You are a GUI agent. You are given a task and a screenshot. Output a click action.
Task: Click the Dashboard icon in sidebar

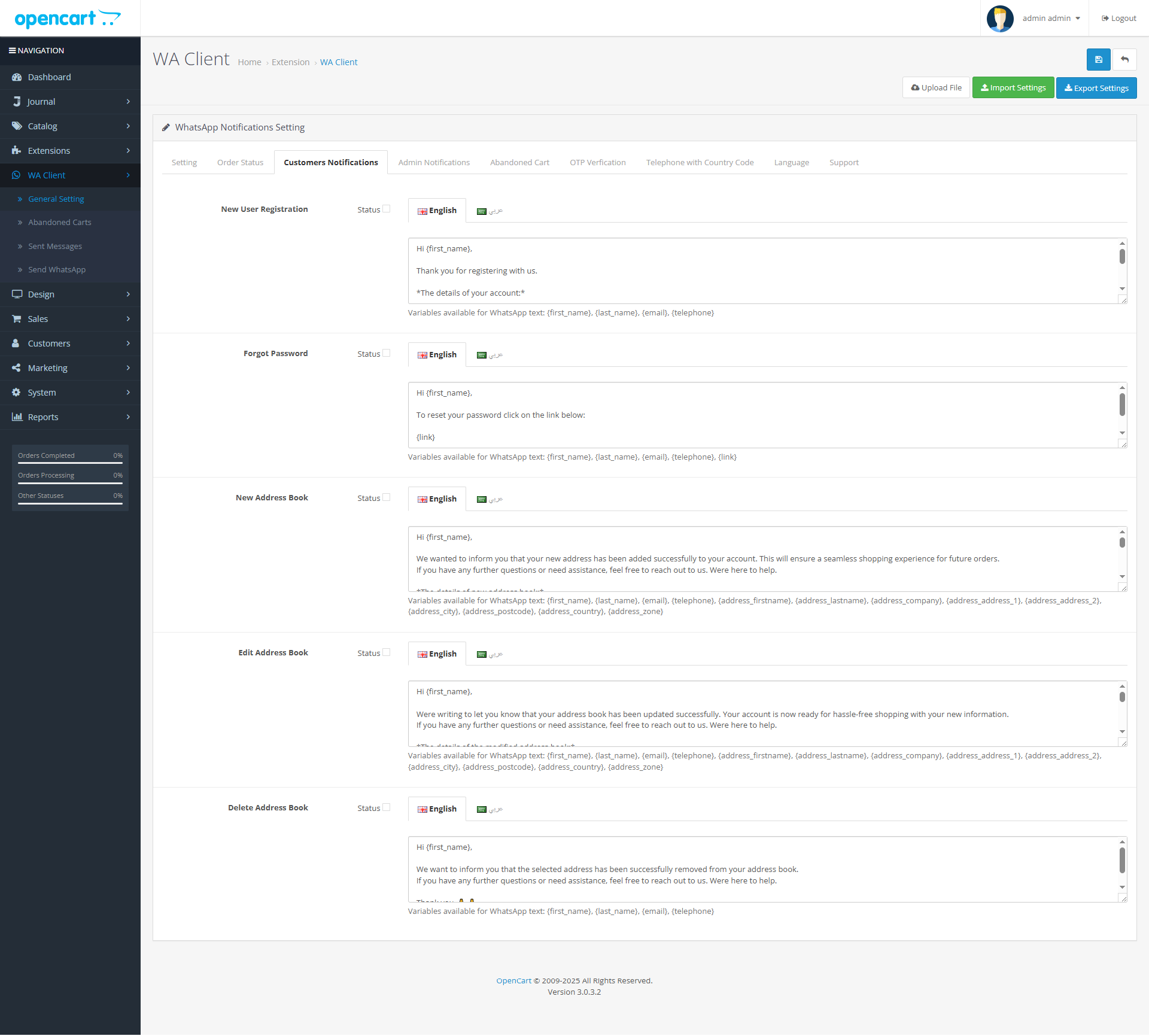click(16, 77)
